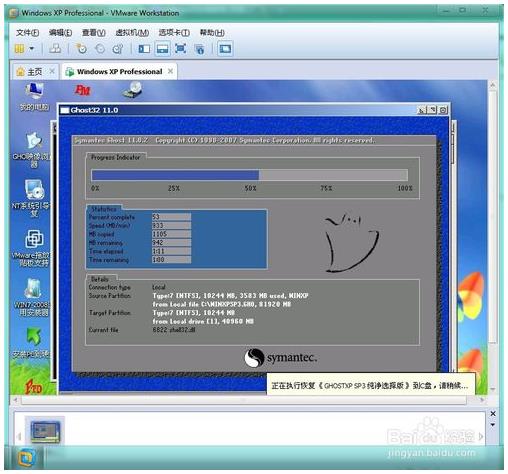Click the restore status tooltip message
This screenshot has height=474, width=508.
(371, 385)
